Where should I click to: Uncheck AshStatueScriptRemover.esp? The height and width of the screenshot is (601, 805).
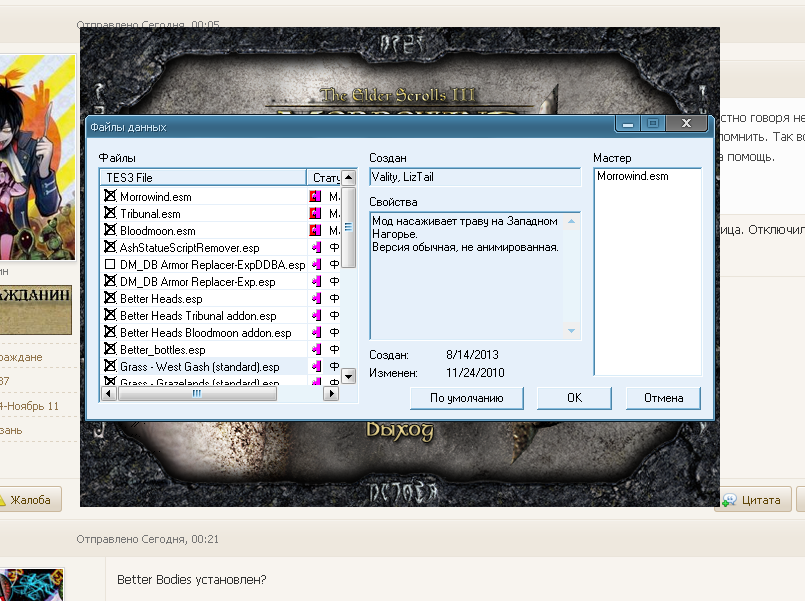pyautogui.click(x=110, y=246)
